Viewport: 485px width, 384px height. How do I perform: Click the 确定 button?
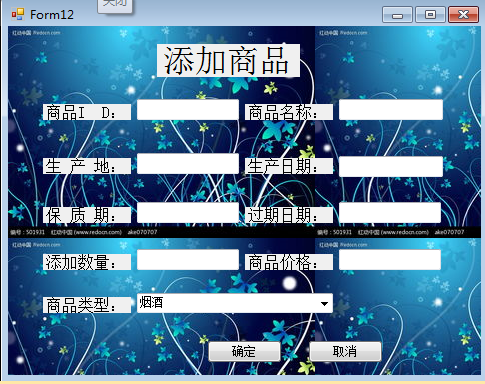[x=244, y=351]
